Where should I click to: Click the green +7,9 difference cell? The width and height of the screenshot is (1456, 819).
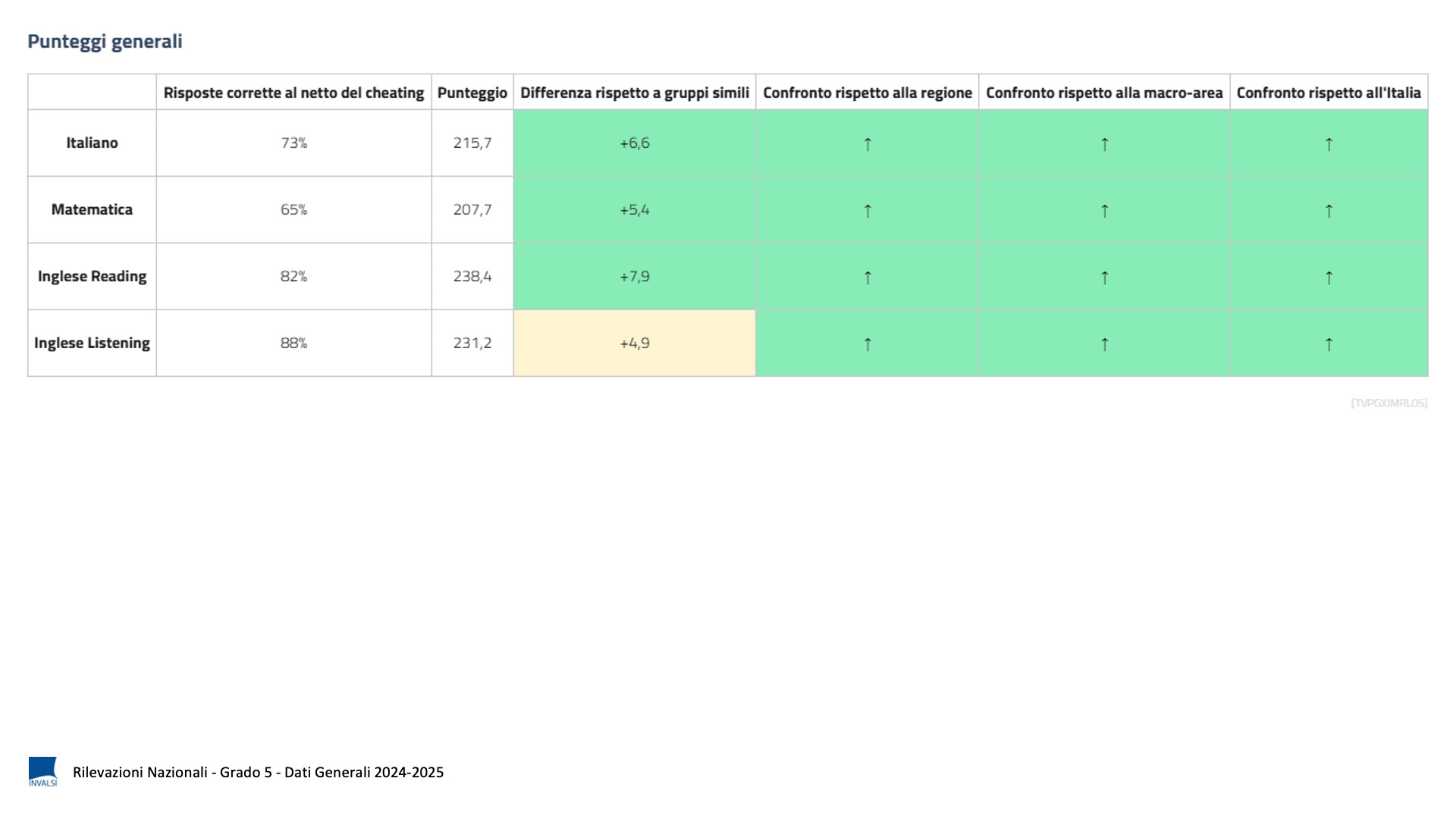click(x=635, y=276)
